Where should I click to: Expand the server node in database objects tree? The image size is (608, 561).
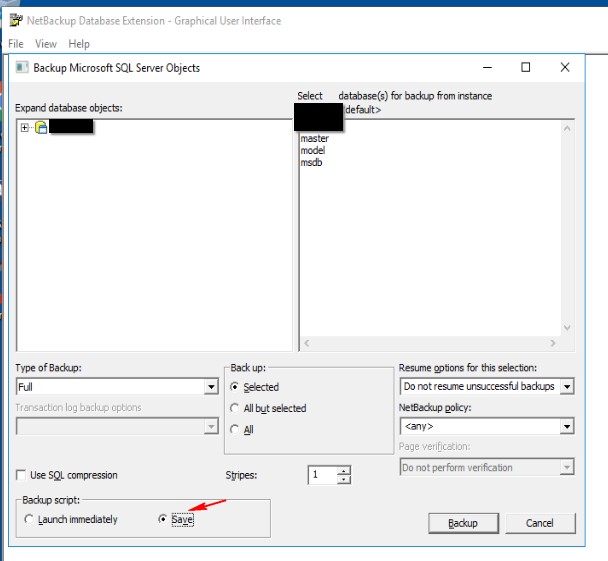pos(25,127)
